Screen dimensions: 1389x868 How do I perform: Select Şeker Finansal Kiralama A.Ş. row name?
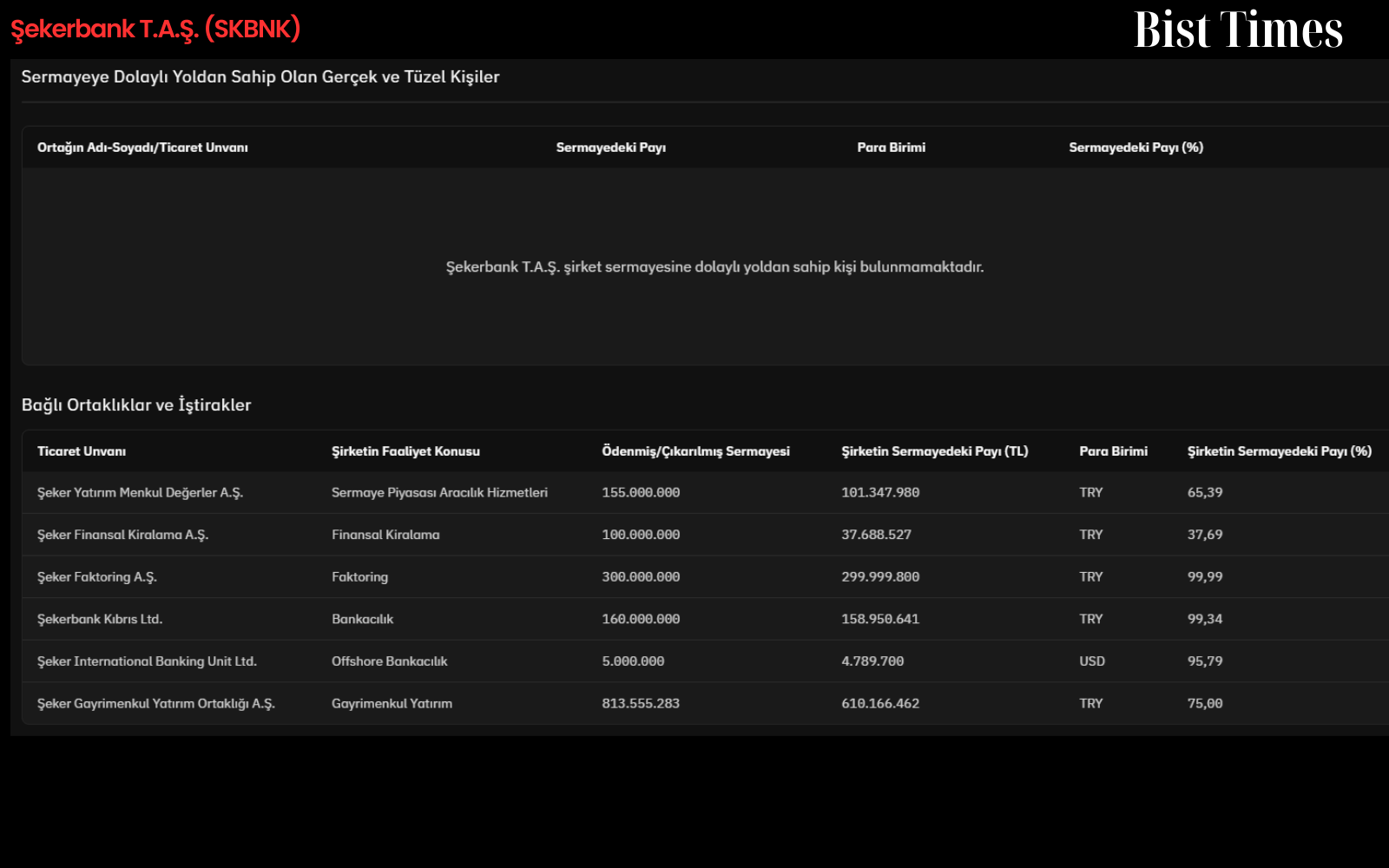[122, 535]
